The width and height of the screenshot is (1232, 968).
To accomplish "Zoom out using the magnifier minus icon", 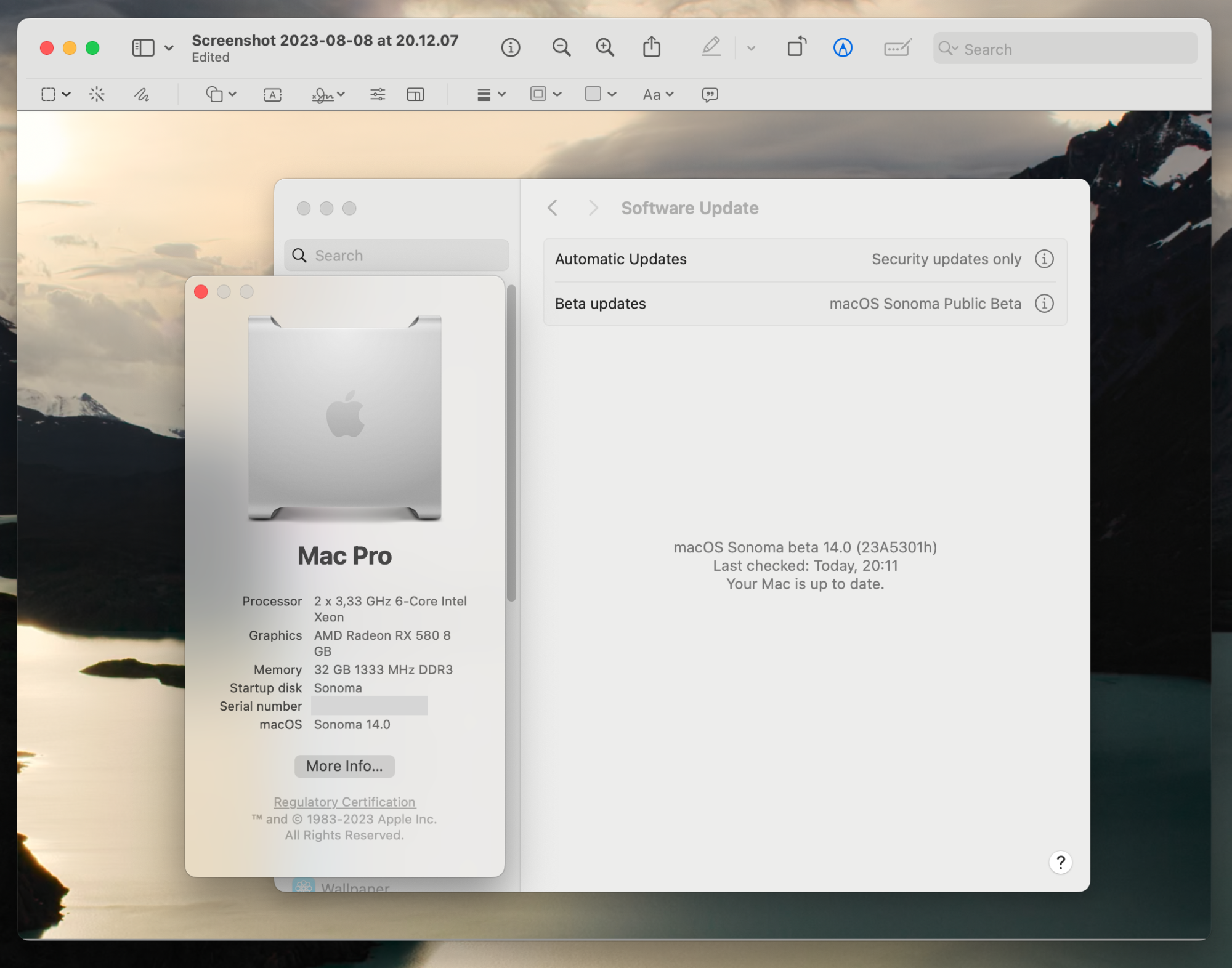I will pyautogui.click(x=561, y=47).
